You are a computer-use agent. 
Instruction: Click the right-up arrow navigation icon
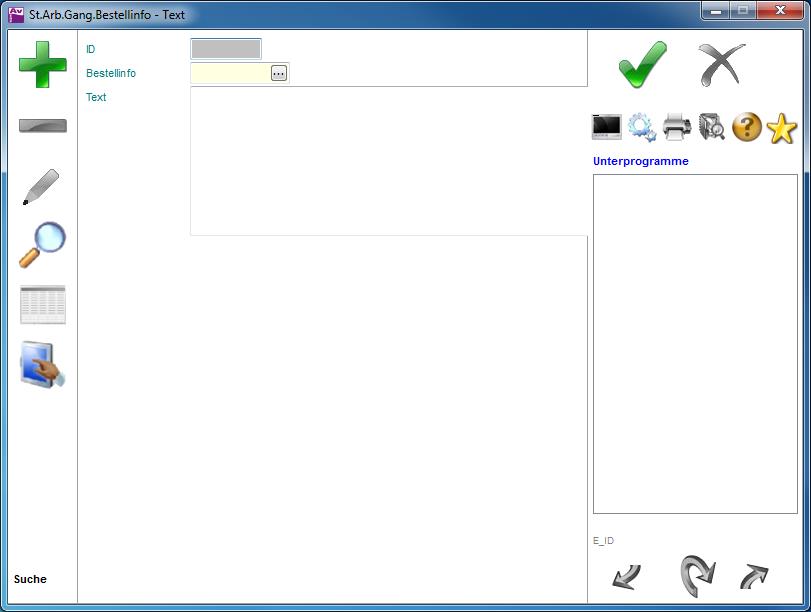[754, 577]
